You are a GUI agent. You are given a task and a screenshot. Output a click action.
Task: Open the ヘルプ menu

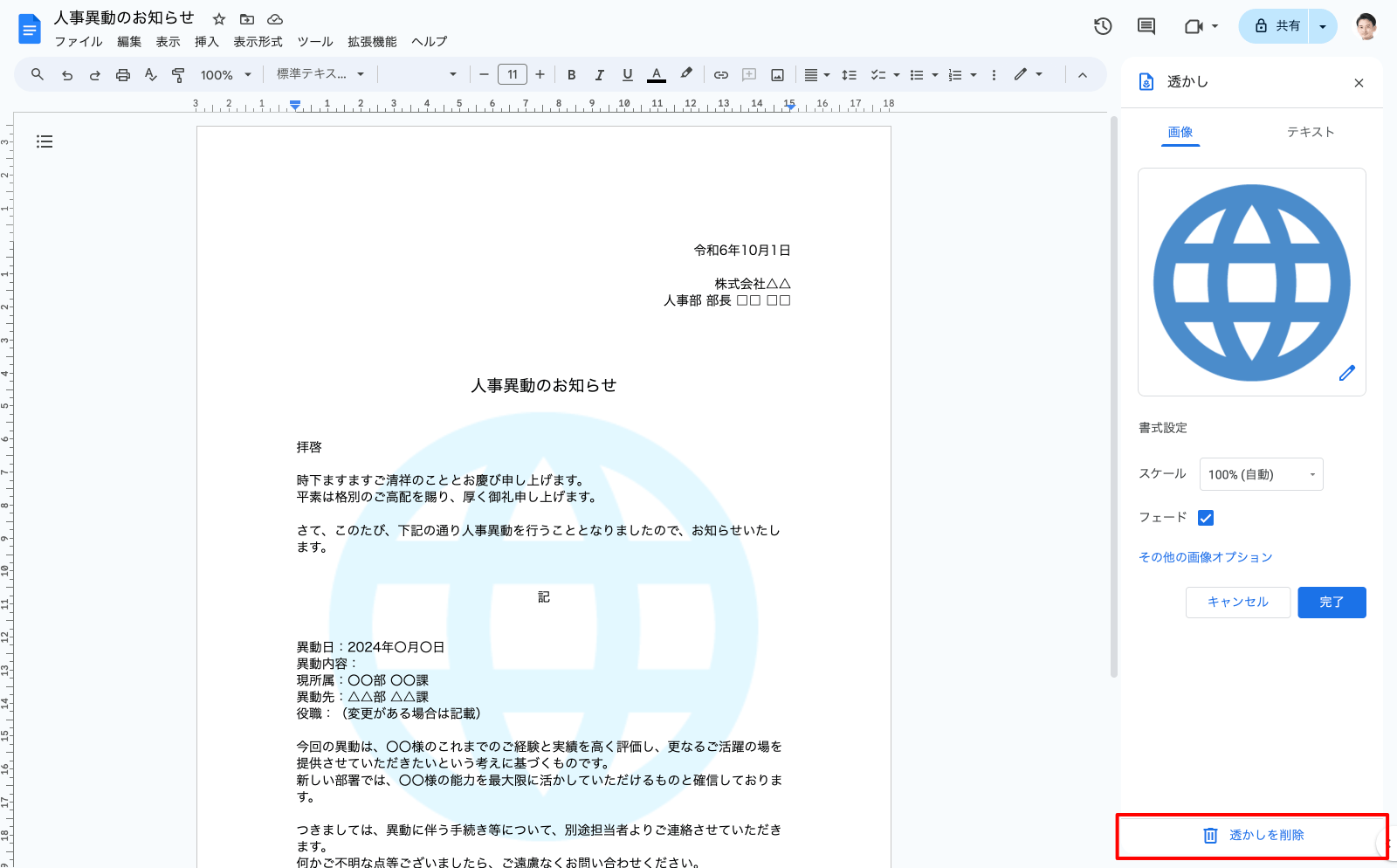pos(429,42)
